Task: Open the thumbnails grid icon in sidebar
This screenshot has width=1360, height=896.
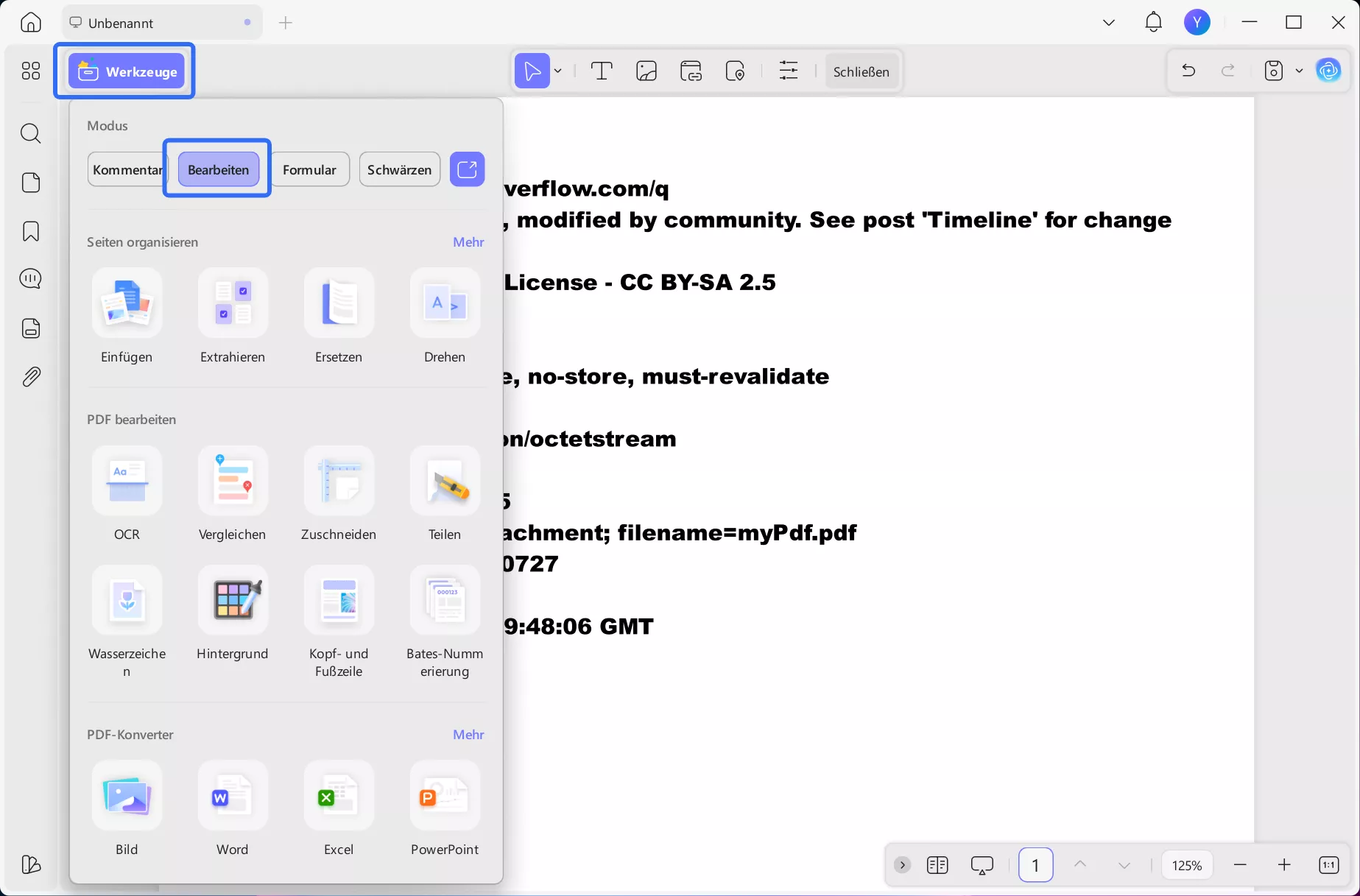Action: pos(31,71)
